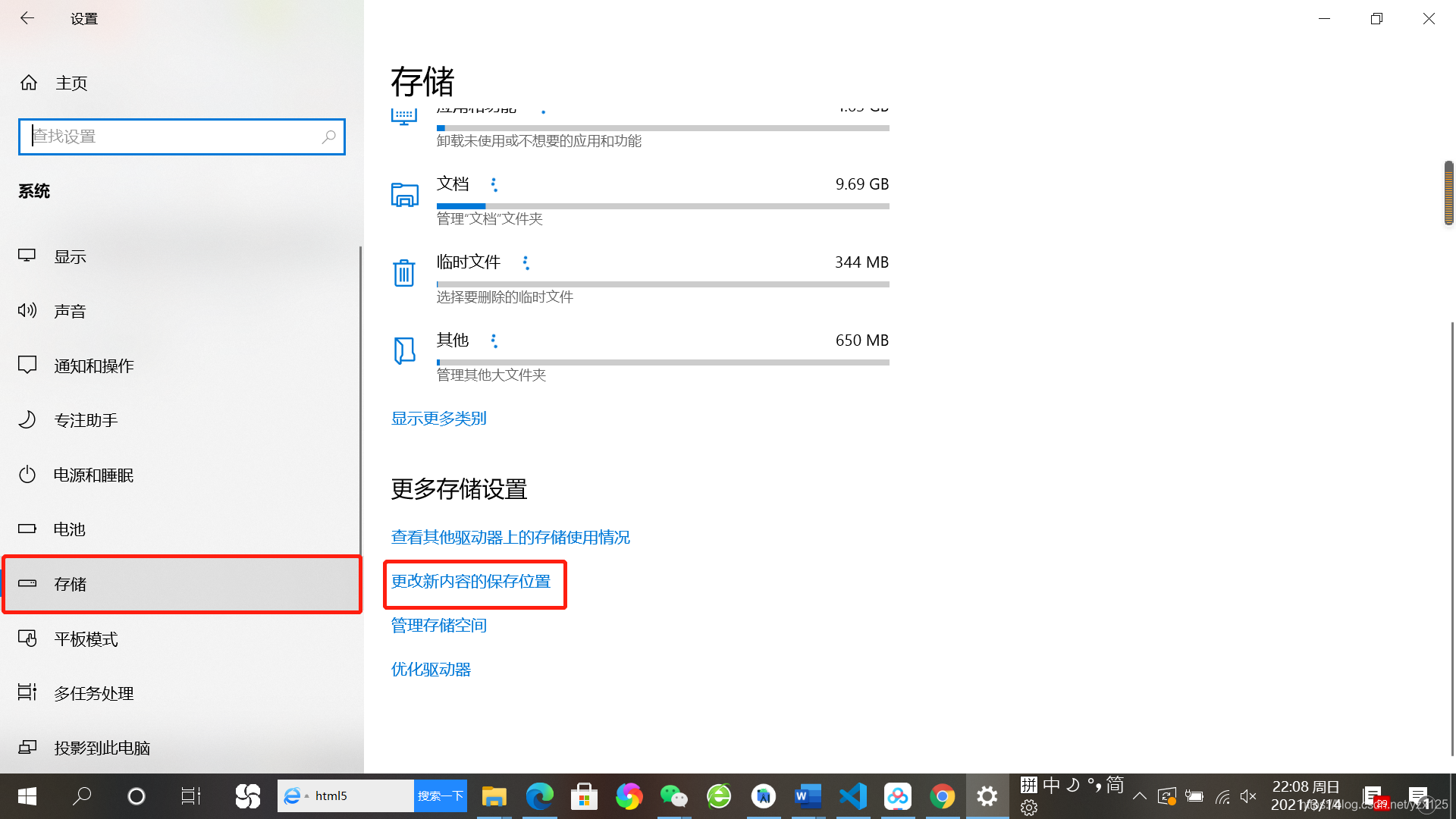Open the Wi-Fi network tray icon
This screenshot has height=819, width=1456.
click(1222, 796)
